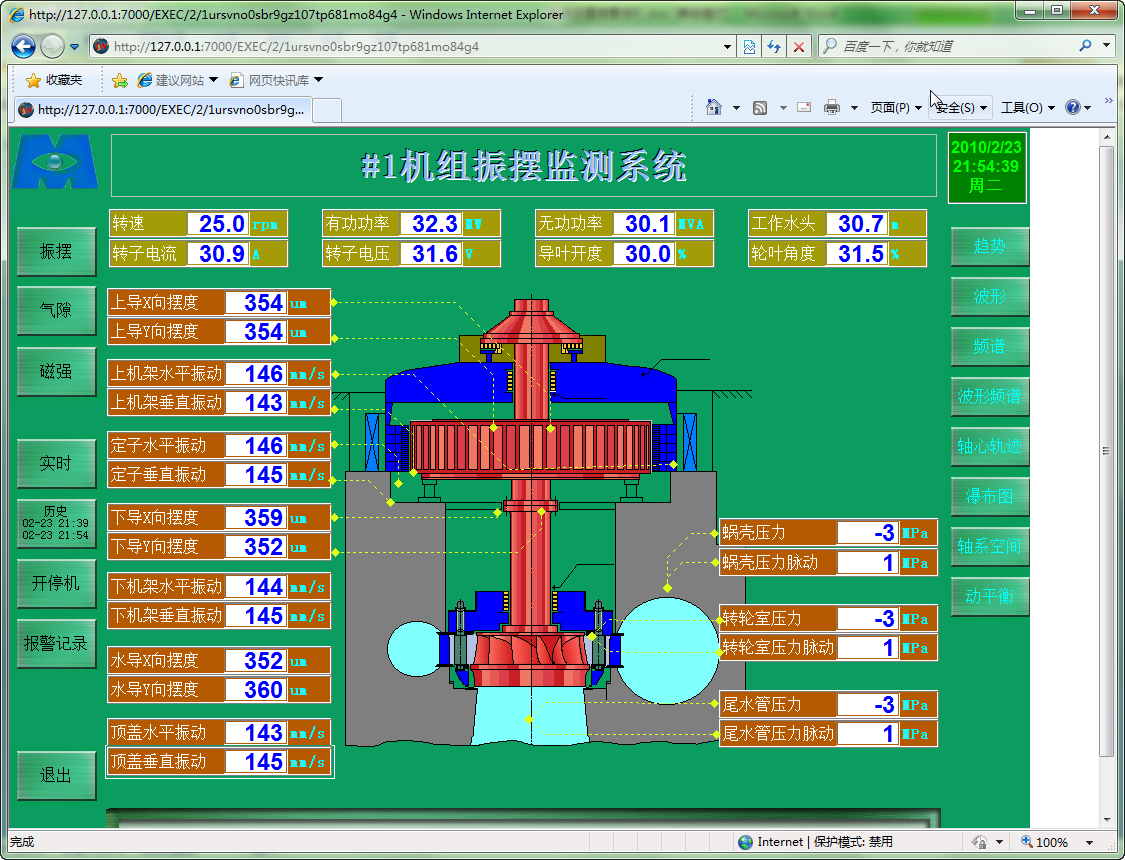Screen dimensions: 1125x860
Task: Click the RSS feeds icon
Action: (x=760, y=107)
